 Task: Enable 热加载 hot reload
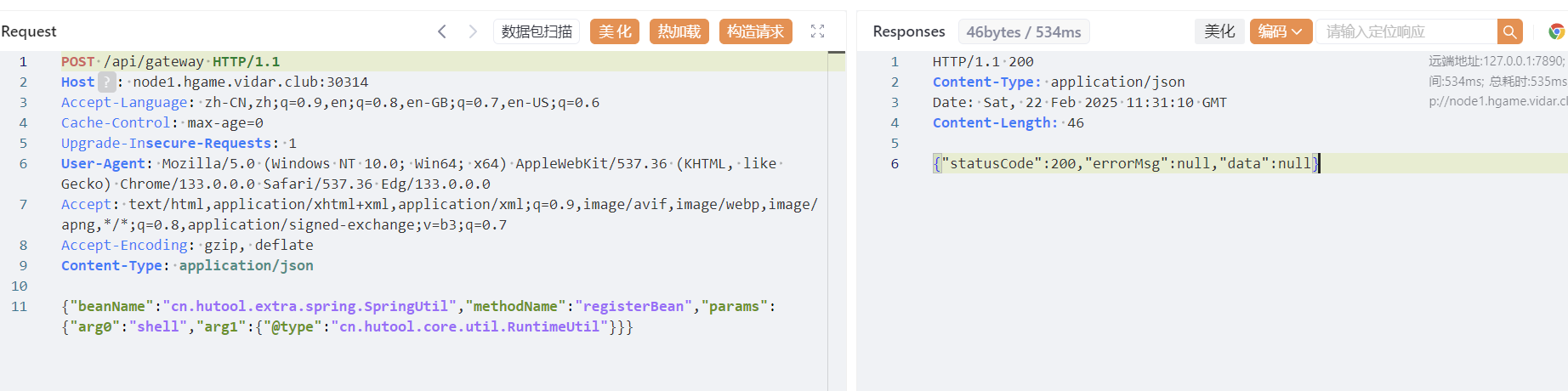coord(679,31)
